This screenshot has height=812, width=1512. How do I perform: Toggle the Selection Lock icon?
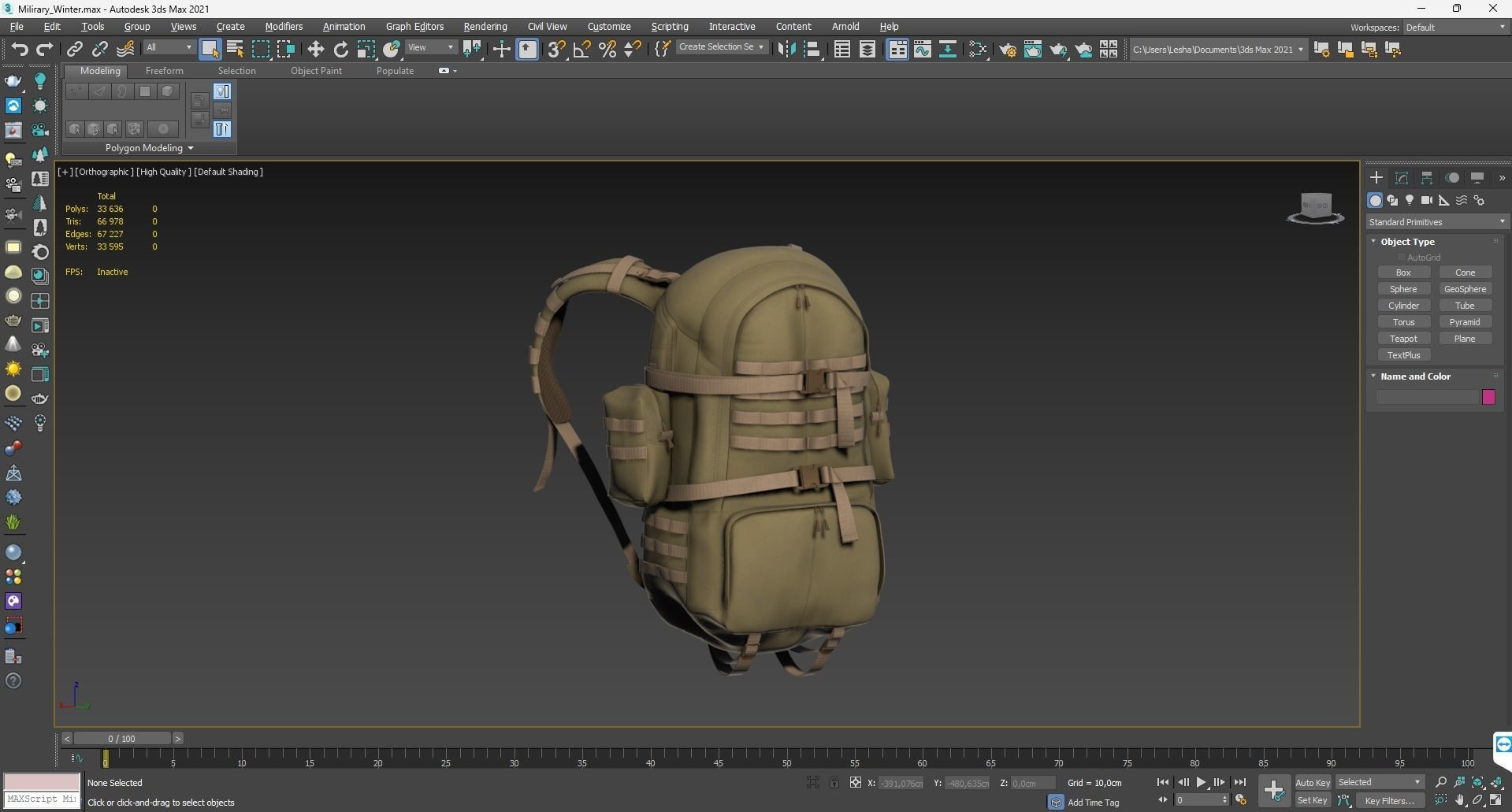click(x=834, y=783)
